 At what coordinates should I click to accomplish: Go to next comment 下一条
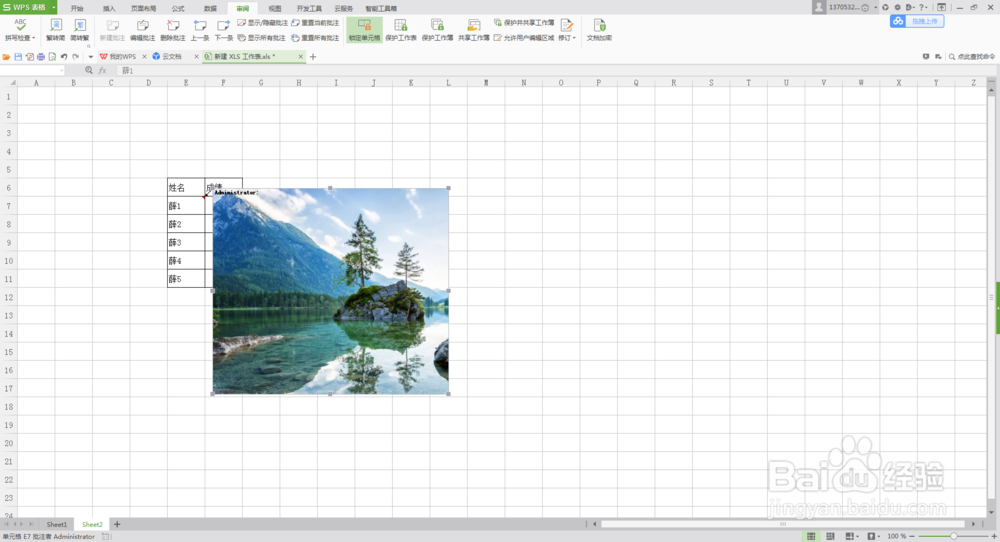[x=223, y=30]
